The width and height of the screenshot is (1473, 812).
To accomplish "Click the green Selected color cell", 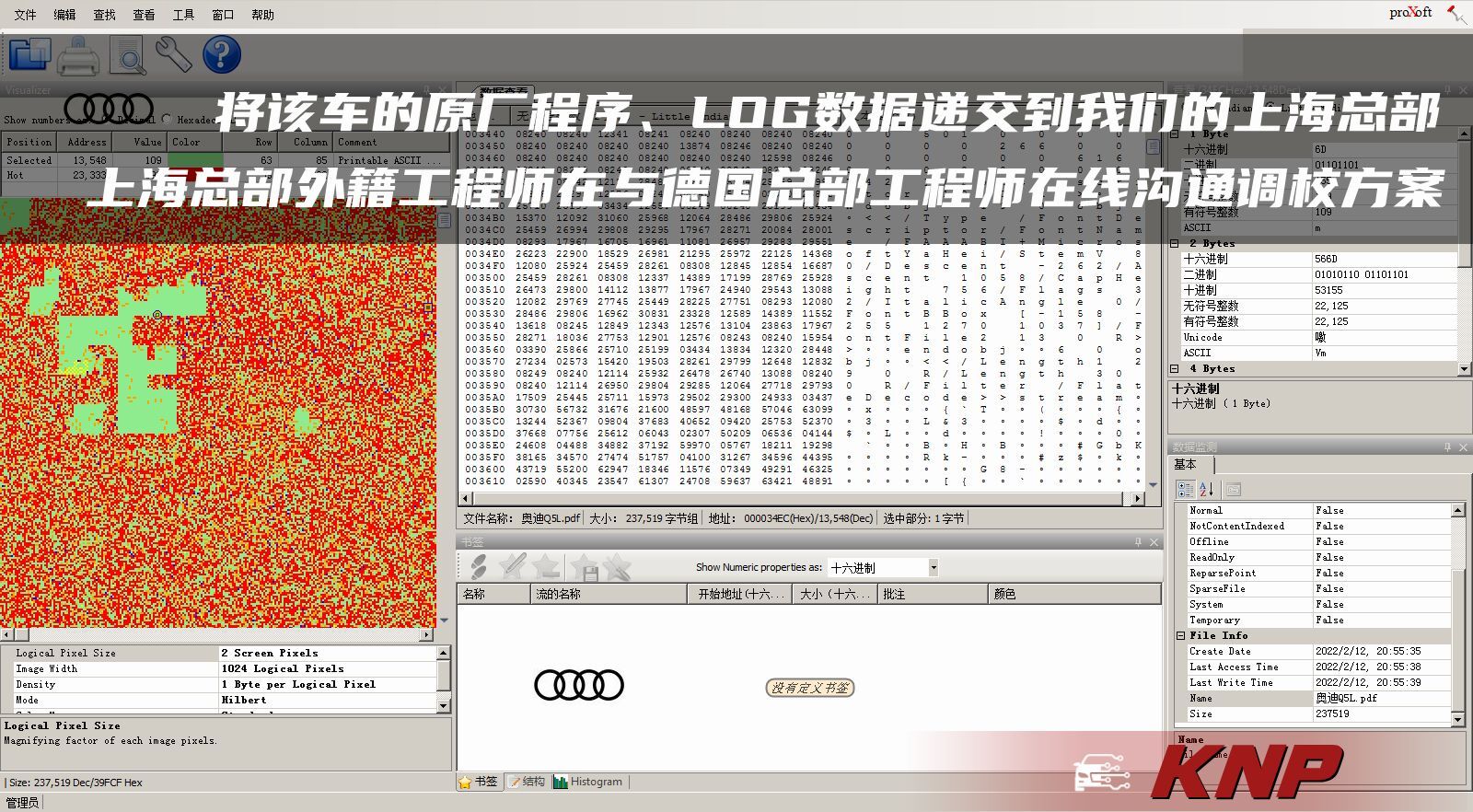I will [x=195, y=160].
